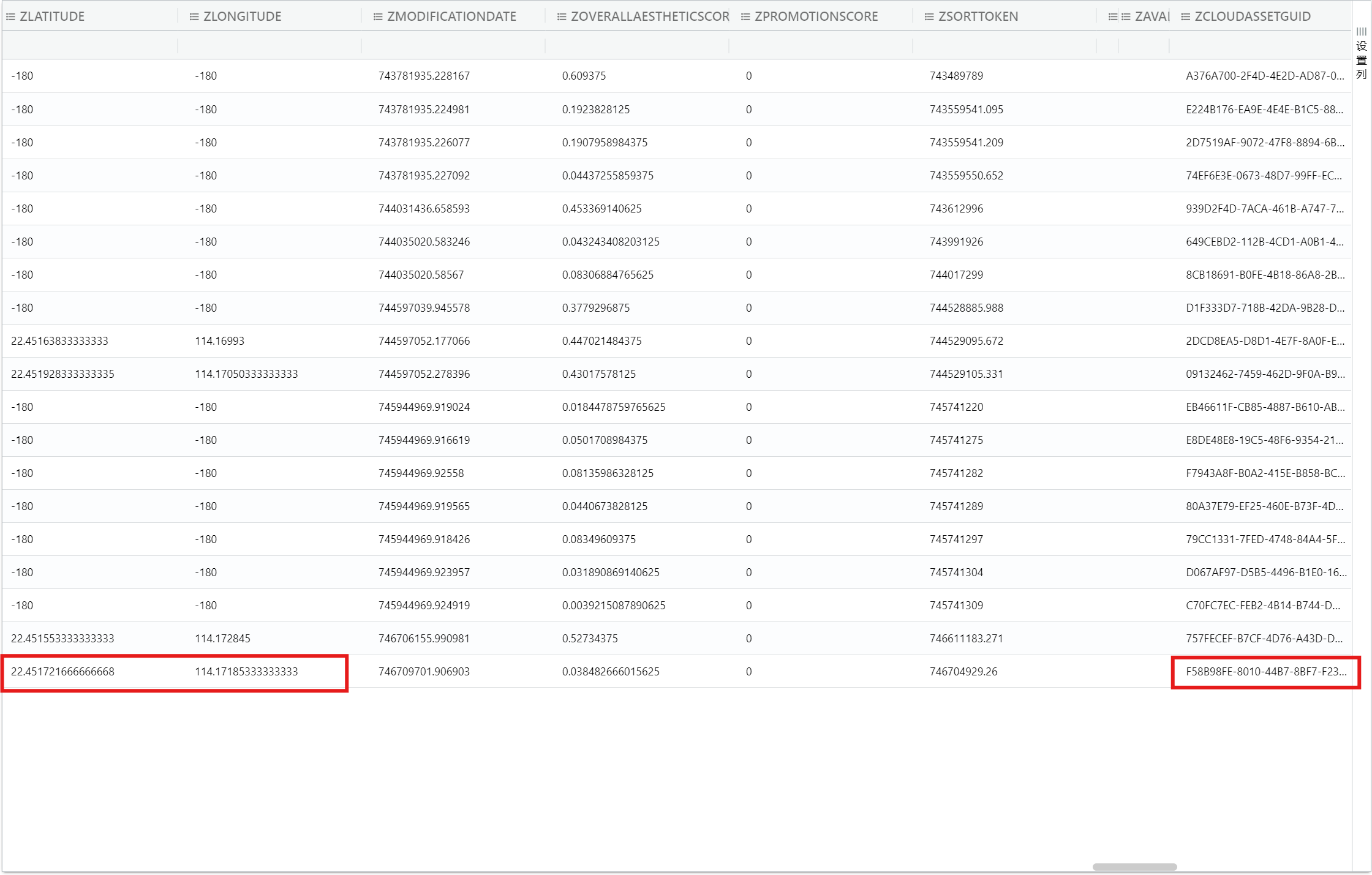
Task: Select longitude cell 114.16993
Action: [x=219, y=341]
